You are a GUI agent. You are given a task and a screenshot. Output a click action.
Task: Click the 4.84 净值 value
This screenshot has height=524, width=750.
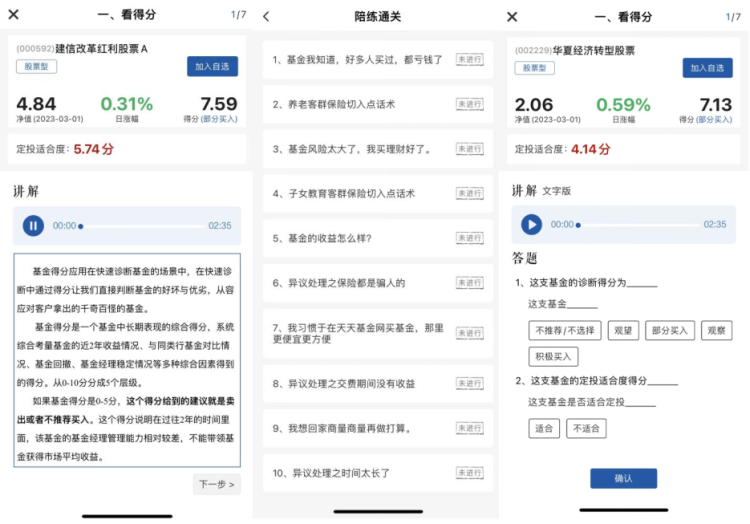(x=36, y=104)
